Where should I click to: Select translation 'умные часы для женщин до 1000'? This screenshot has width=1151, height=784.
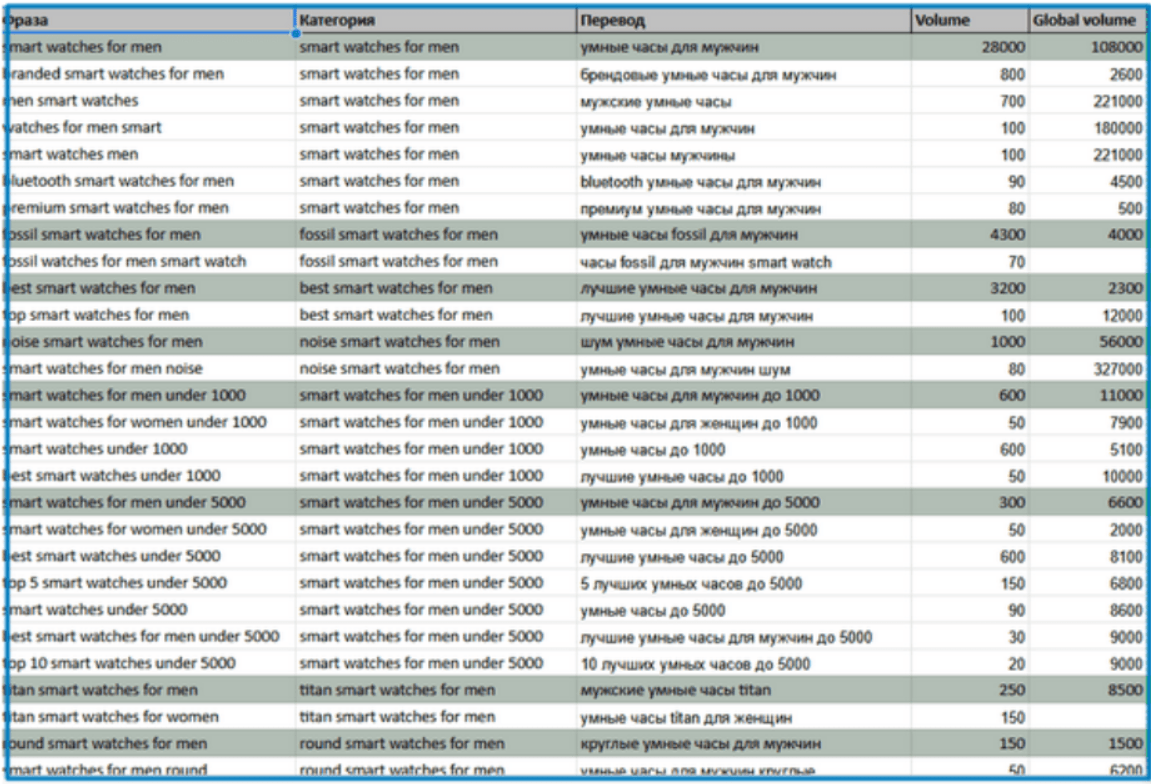point(744,422)
